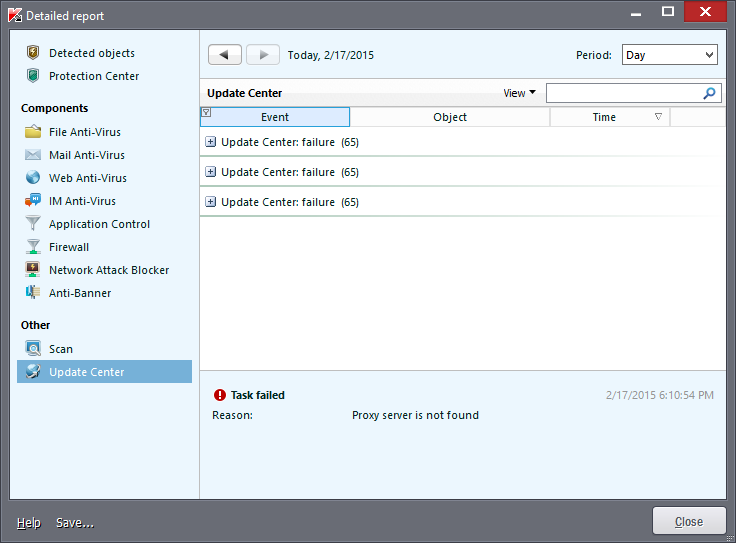
Task: Expand first Update Center failure row
Action: 211,142
